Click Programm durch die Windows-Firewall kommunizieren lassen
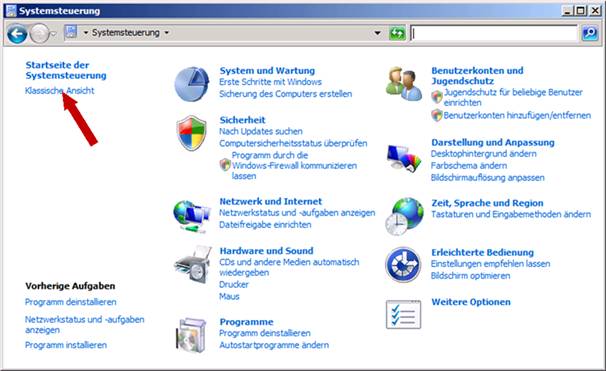Image resolution: width=606 pixels, height=371 pixels. pyautogui.click(x=294, y=165)
